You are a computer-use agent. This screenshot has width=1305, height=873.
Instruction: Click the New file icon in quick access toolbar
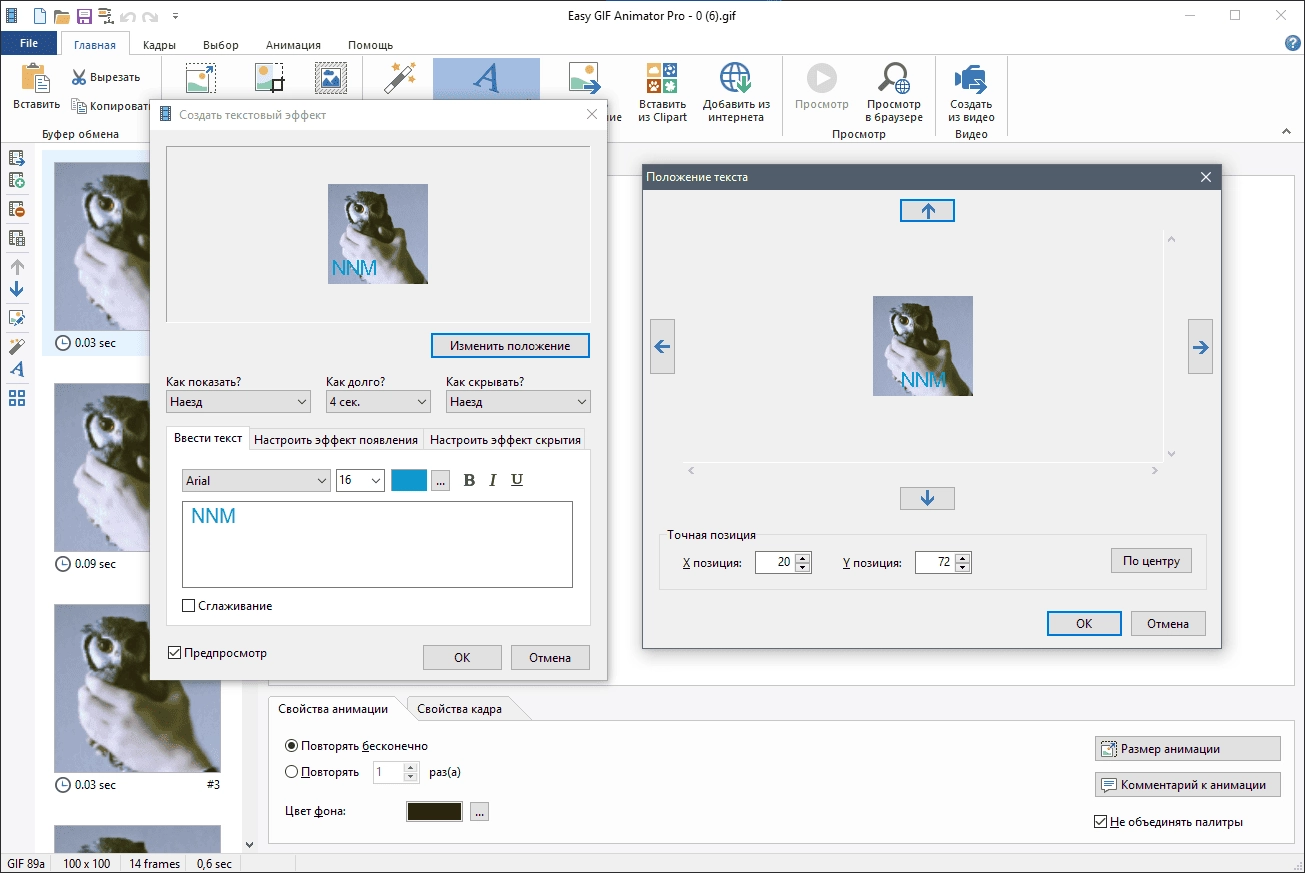pos(39,16)
